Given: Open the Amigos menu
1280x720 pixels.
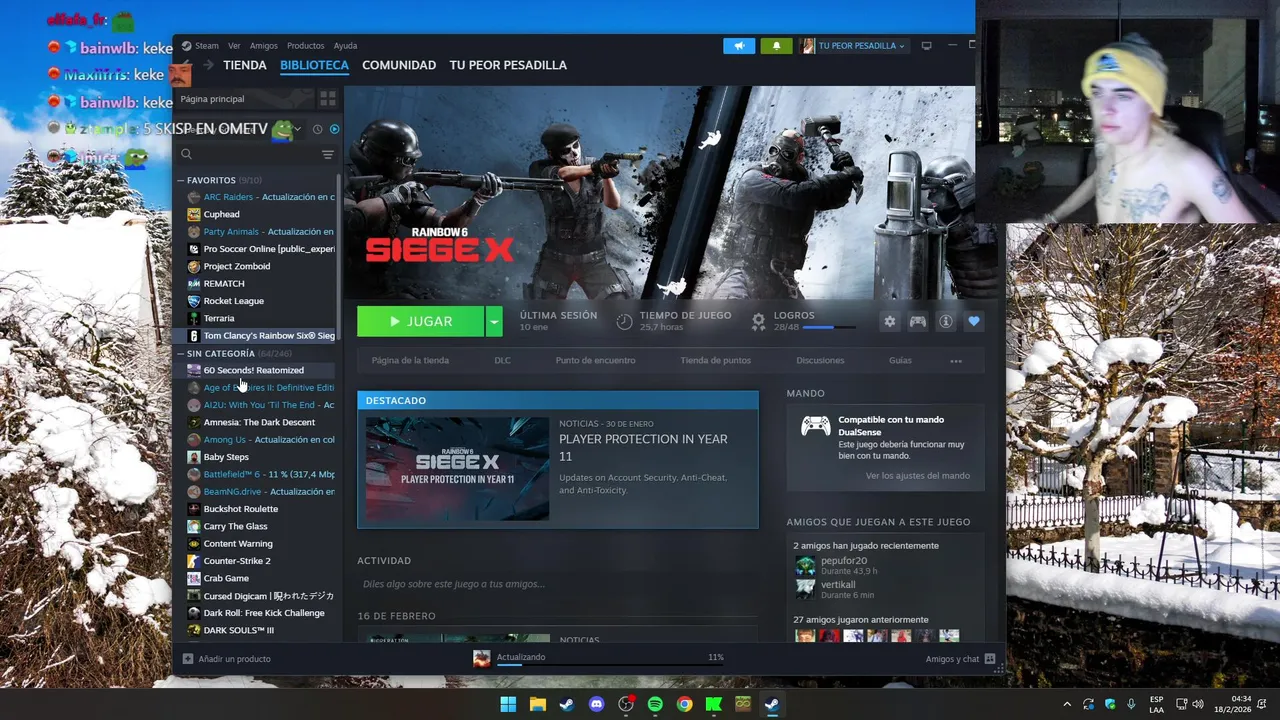Looking at the screenshot, I should pyautogui.click(x=264, y=46).
